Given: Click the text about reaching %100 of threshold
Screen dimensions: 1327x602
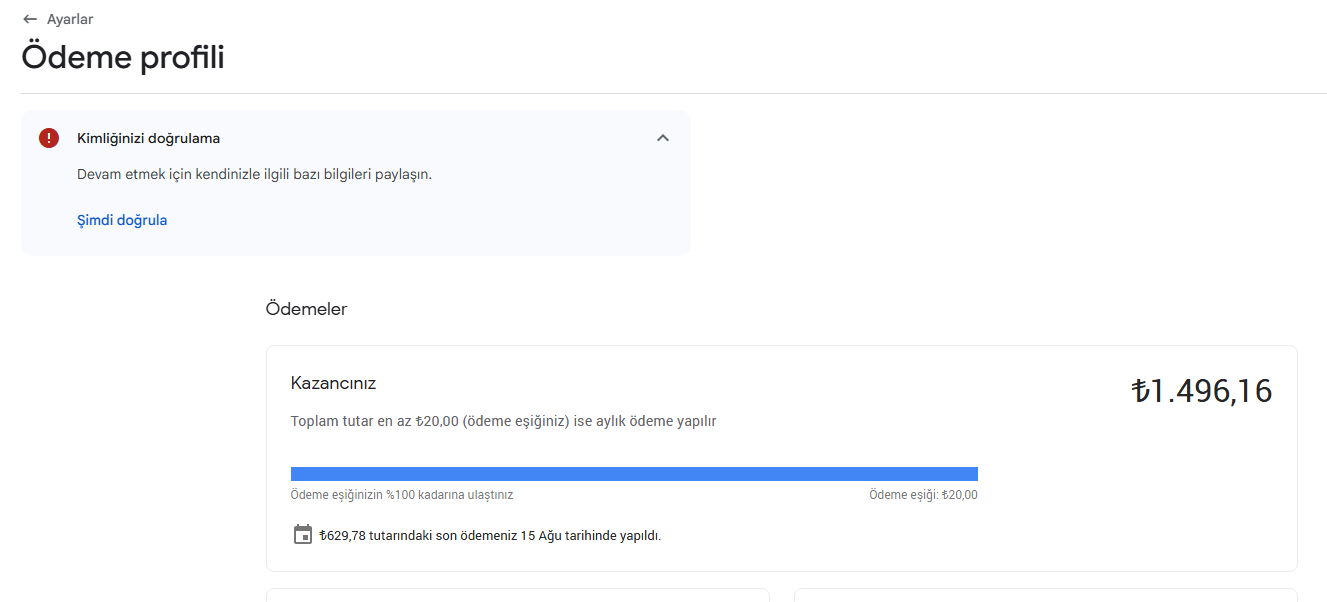Looking at the screenshot, I should (x=402, y=495).
